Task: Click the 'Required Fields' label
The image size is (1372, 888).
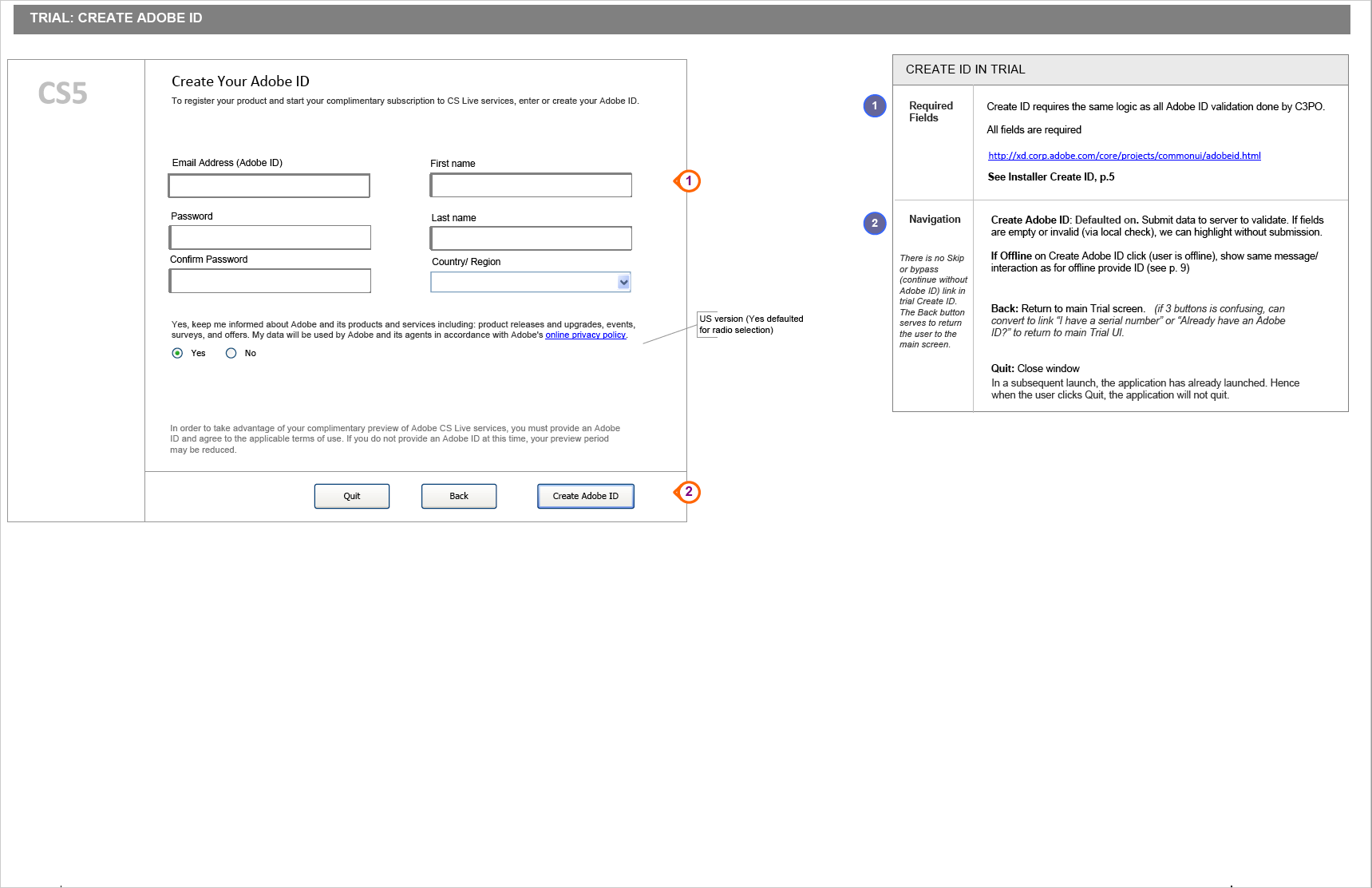Action: pos(931,112)
